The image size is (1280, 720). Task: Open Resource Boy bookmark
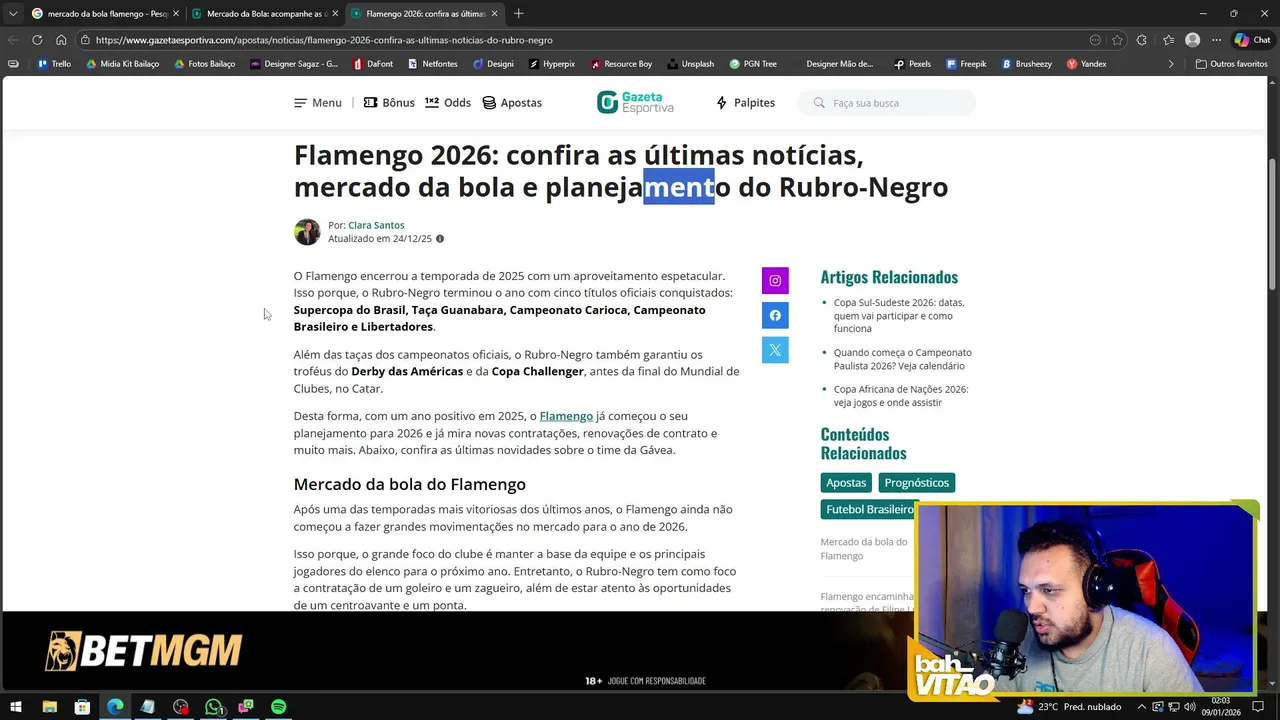pyautogui.click(x=621, y=64)
